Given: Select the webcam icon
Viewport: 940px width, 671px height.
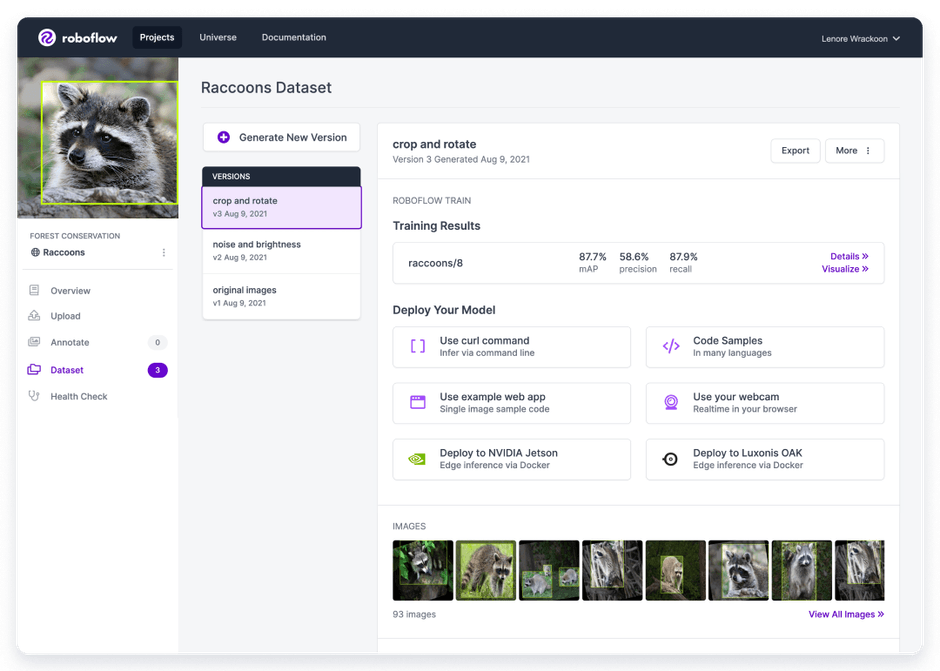Looking at the screenshot, I should (x=671, y=403).
